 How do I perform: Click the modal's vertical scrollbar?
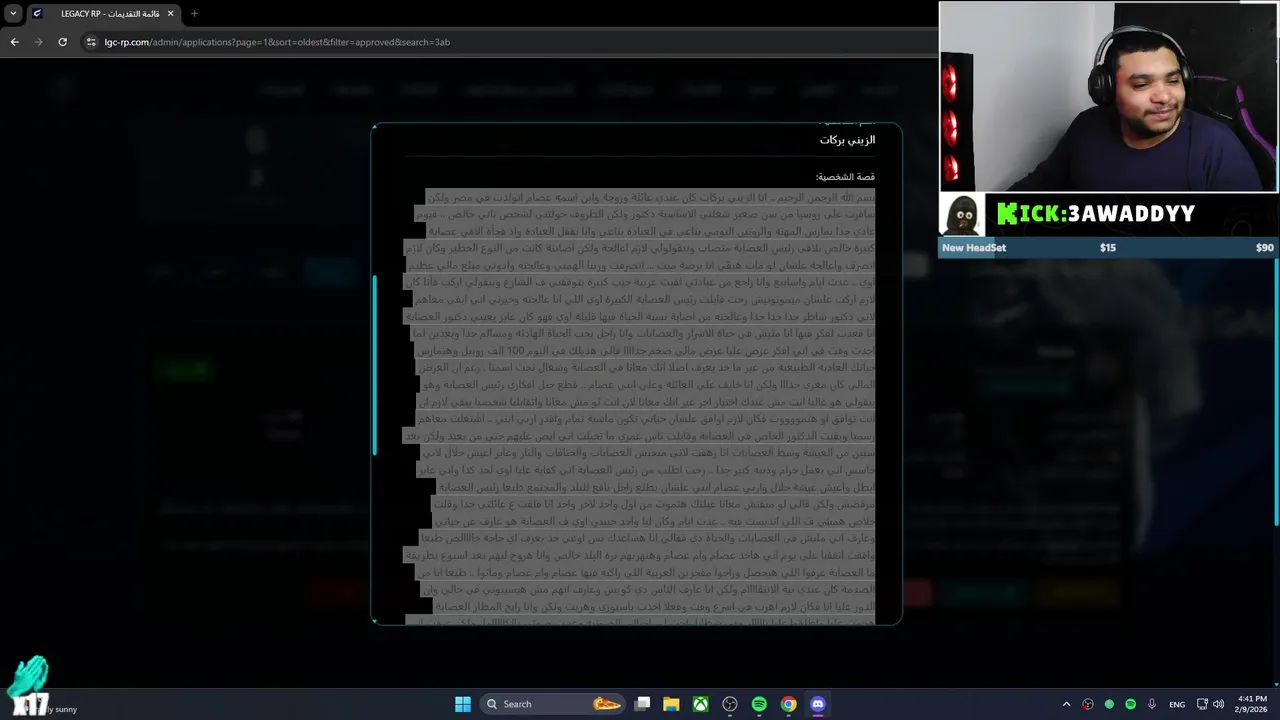[x=375, y=365]
